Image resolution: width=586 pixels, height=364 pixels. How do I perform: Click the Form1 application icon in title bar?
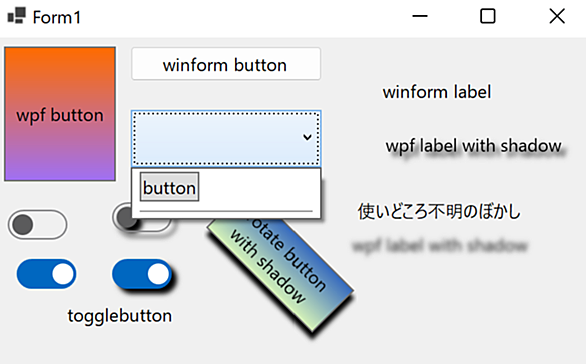(16, 16)
